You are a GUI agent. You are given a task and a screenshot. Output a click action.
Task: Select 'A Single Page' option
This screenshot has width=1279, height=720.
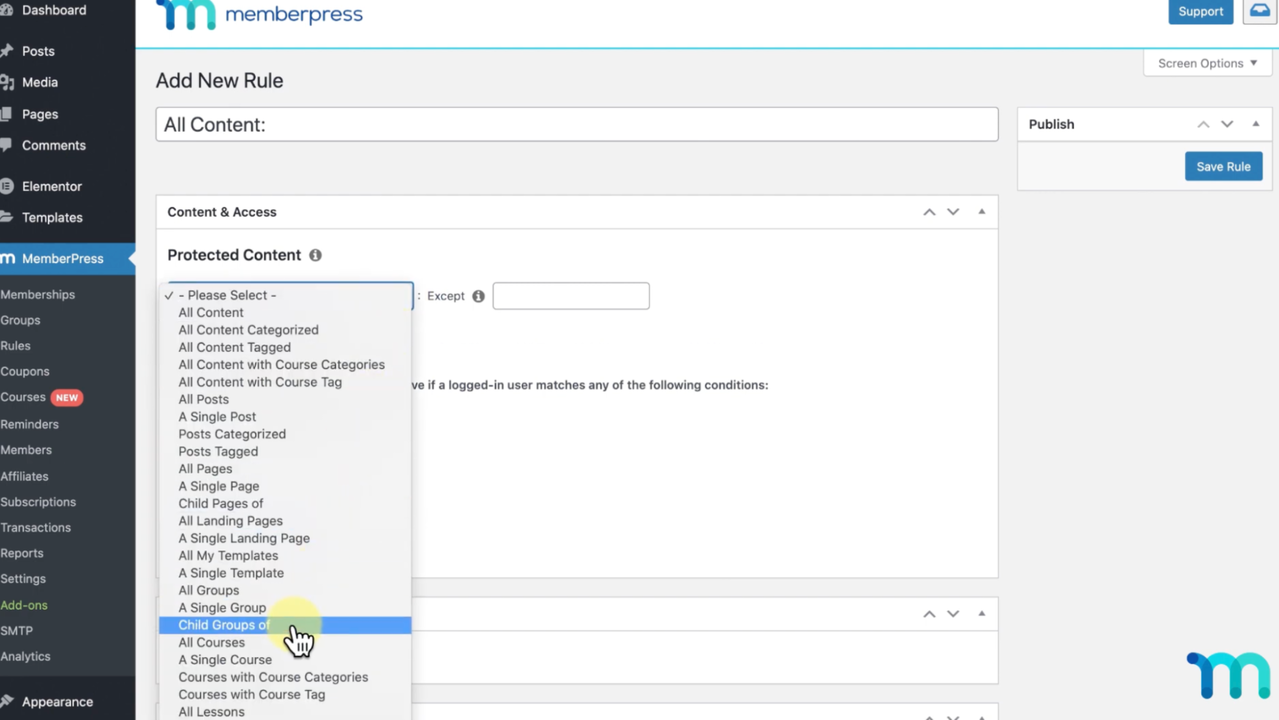[x=285, y=486]
